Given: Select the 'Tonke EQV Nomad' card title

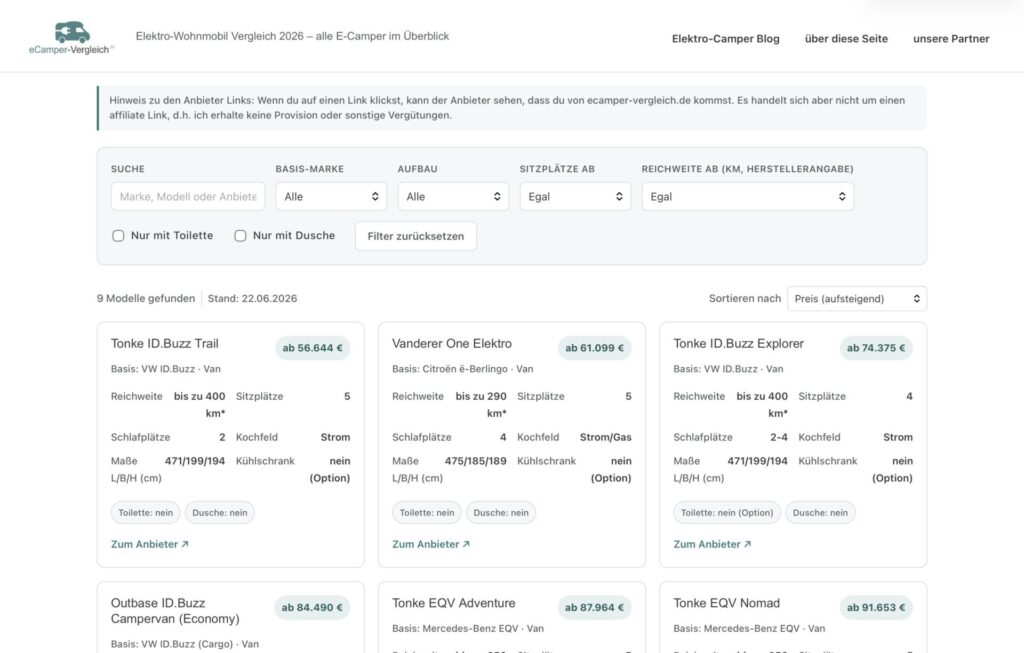Looking at the screenshot, I should 727,603.
